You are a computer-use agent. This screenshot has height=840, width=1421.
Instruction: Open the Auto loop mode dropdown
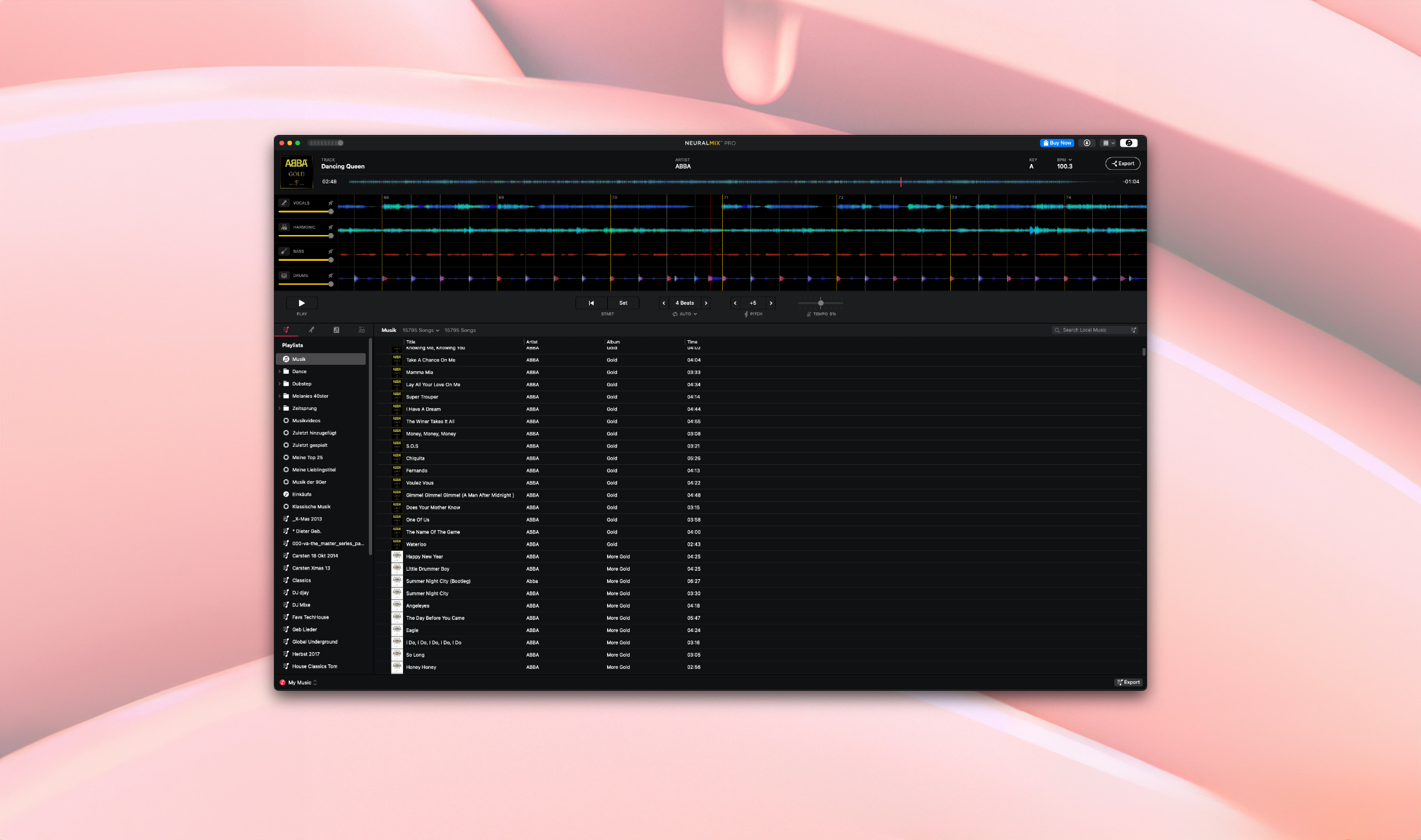click(685, 314)
